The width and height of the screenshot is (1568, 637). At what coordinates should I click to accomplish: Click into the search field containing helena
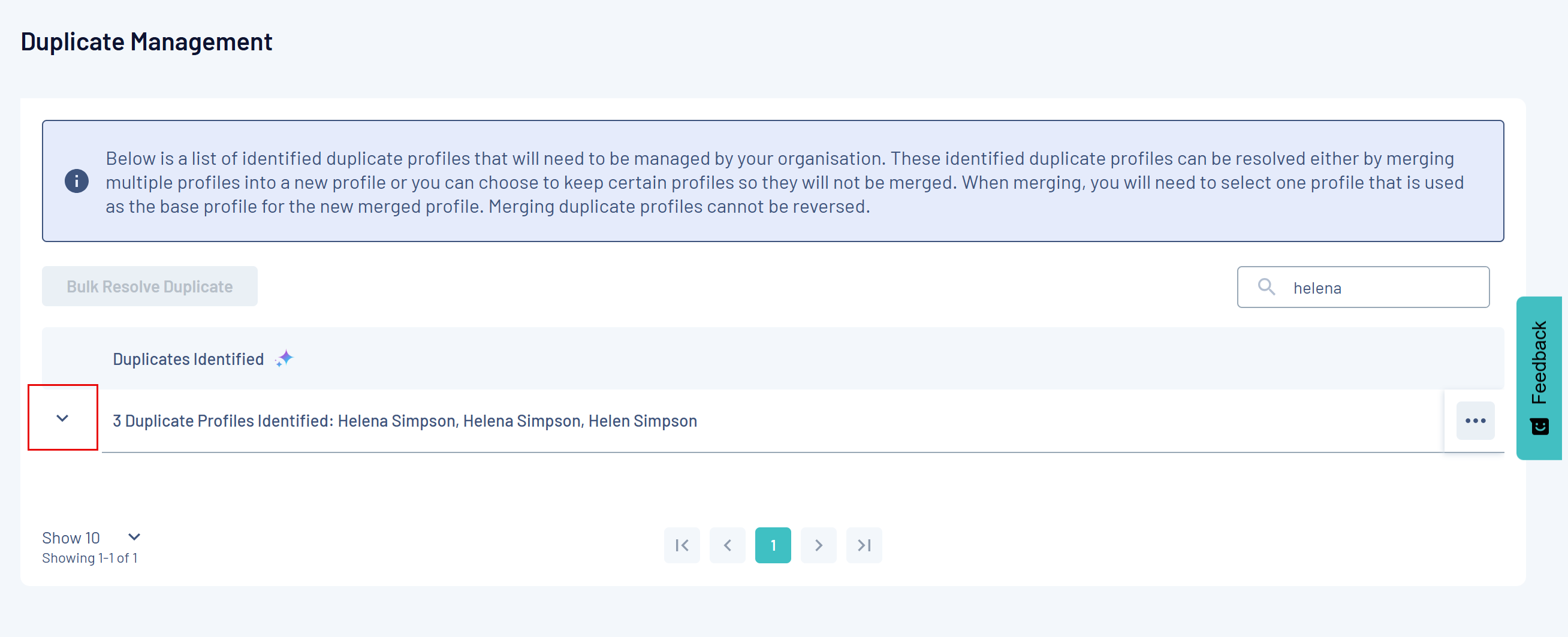point(1382,288)
